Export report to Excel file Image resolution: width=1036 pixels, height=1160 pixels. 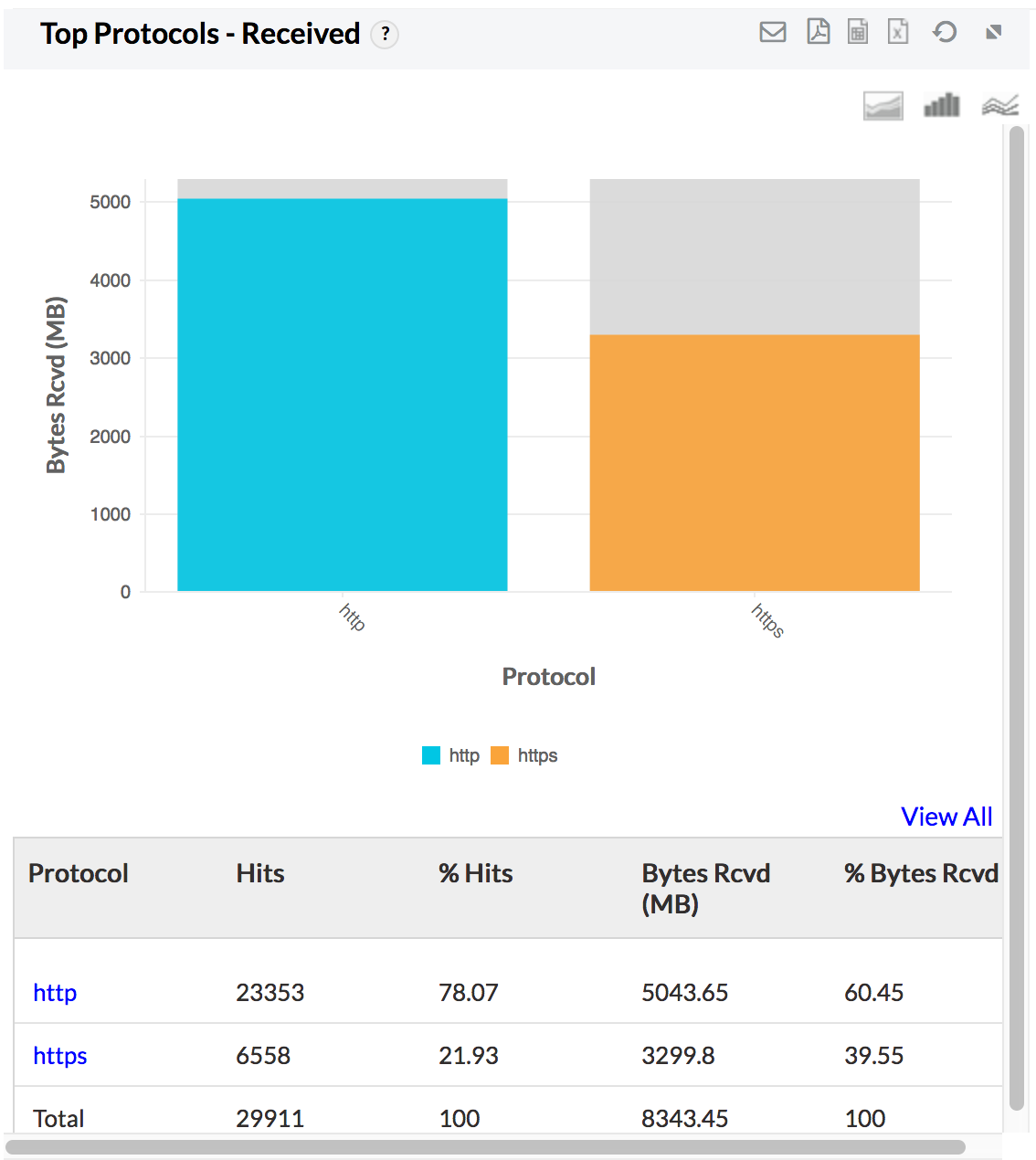click(x=898, y=33)
